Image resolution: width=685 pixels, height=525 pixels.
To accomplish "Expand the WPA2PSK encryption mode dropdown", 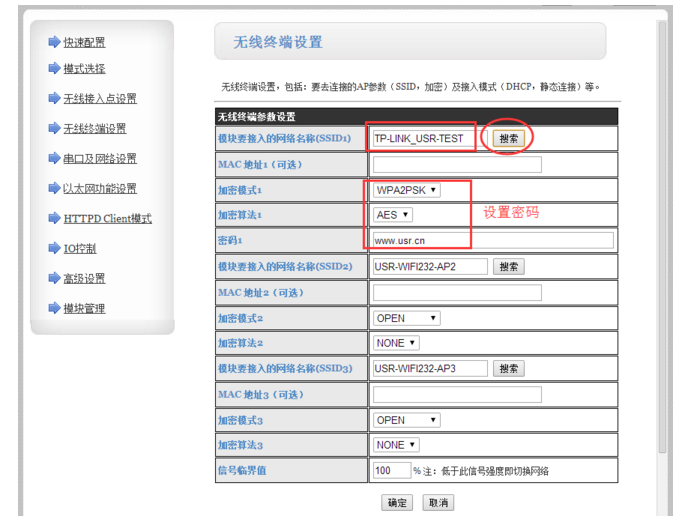I will [406, 190].
